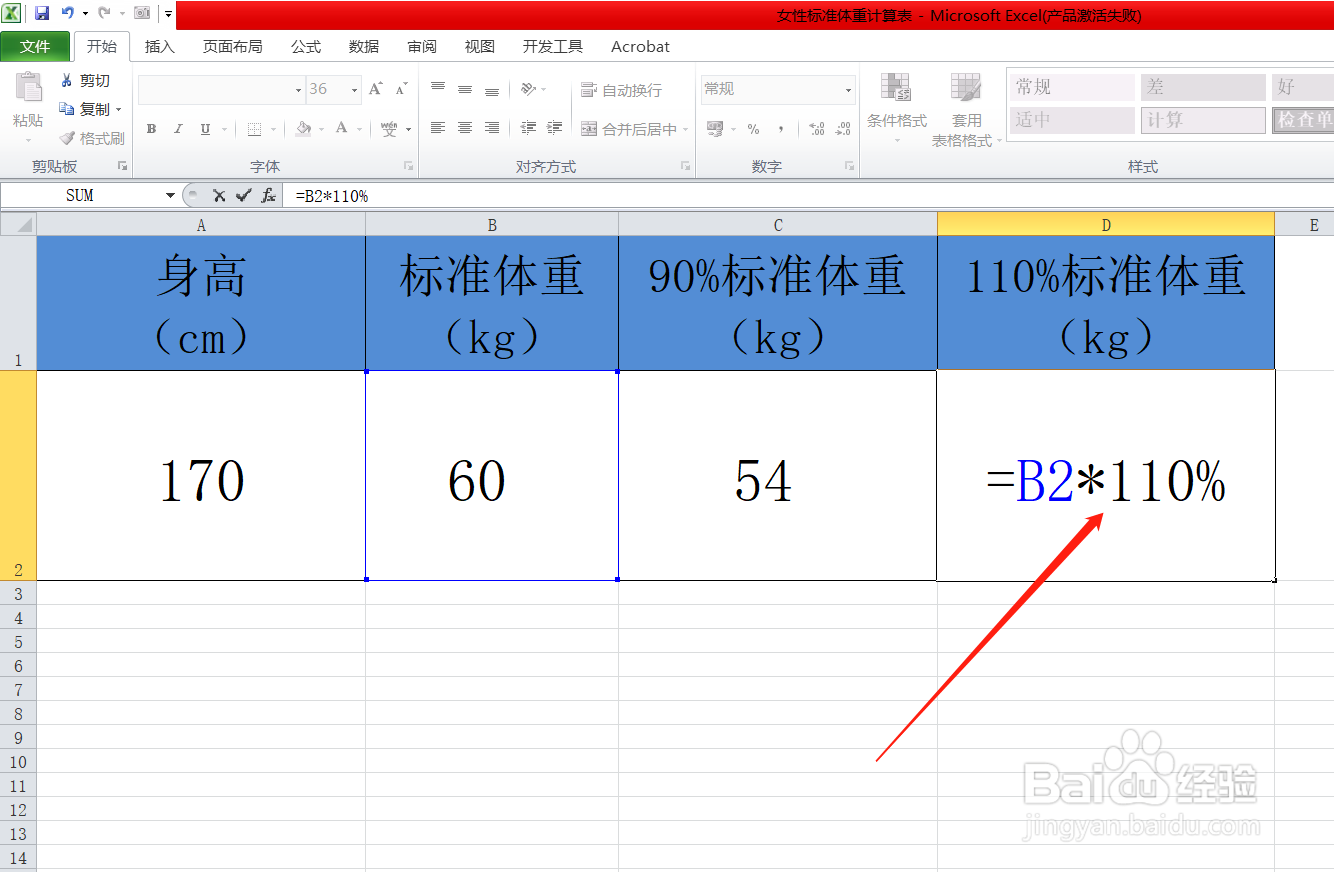This screenshot has width=1334, height=872.
Task: Toggle Underline formatting
Action: click(205, 129)
